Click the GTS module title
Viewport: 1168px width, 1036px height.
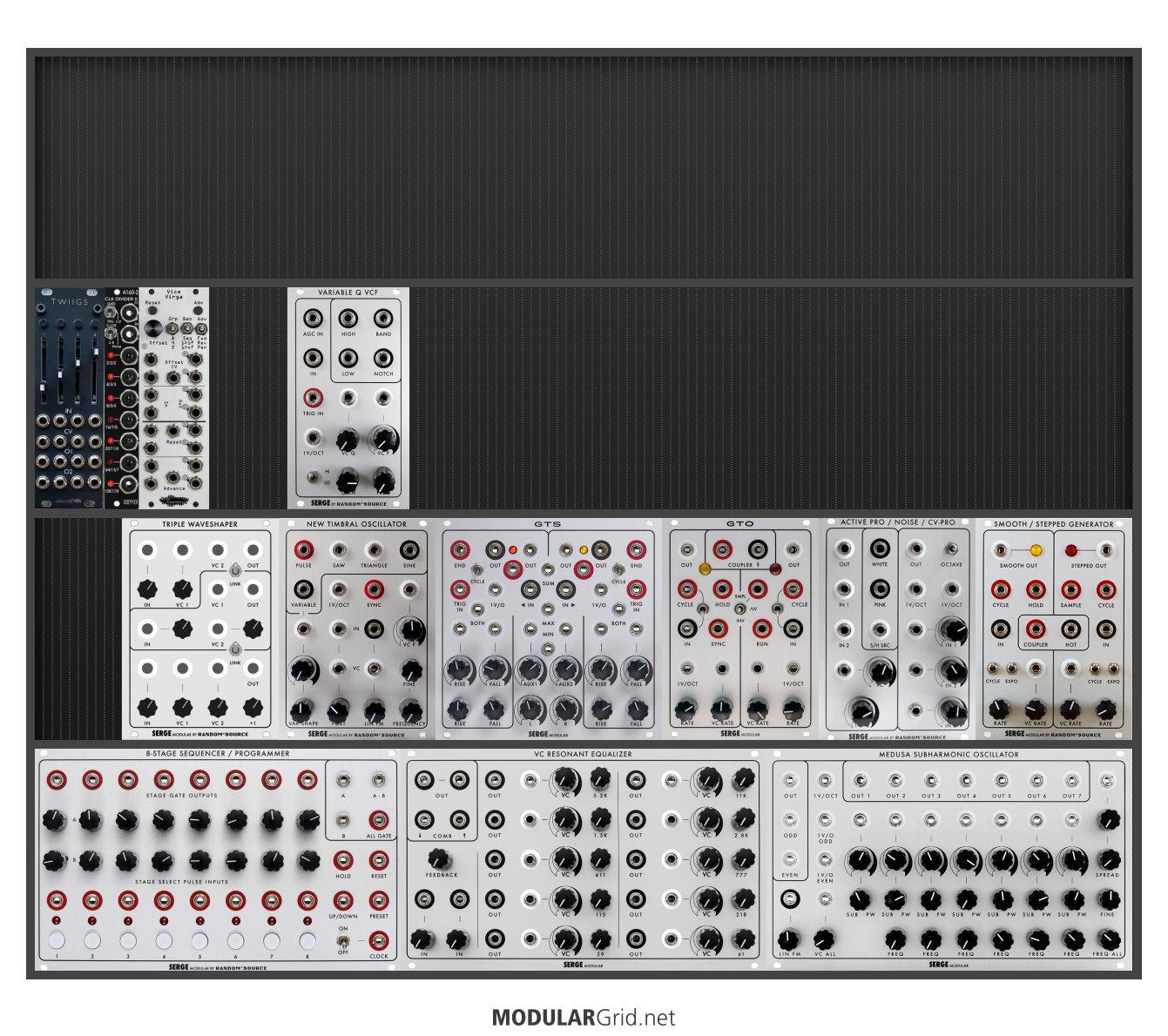[548, 524]
